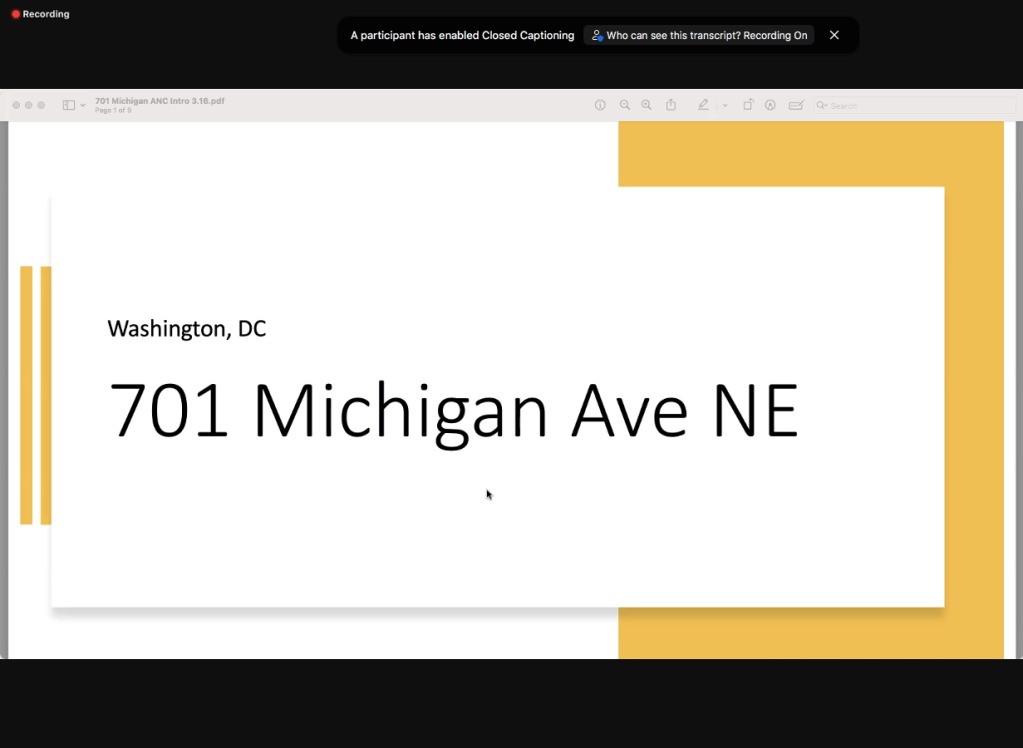
Task: Click the '701 Michigan Ave NE' slide heading
Action: pyautogui.click(x=453, y=410)
